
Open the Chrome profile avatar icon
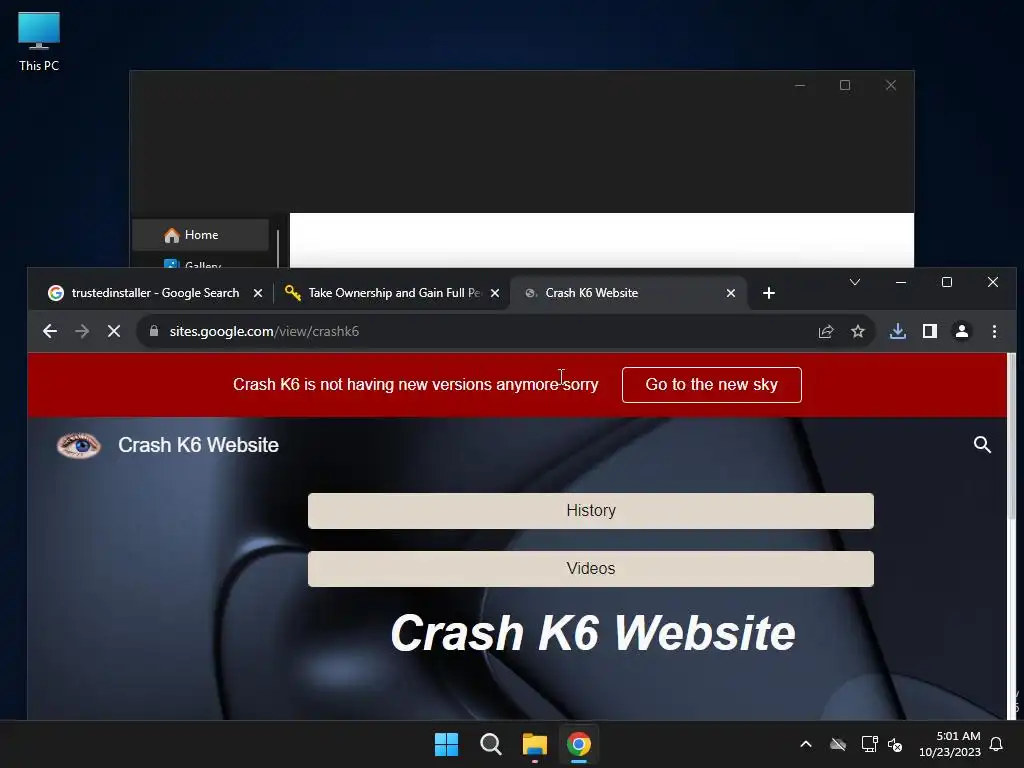(x=962, y=331)
